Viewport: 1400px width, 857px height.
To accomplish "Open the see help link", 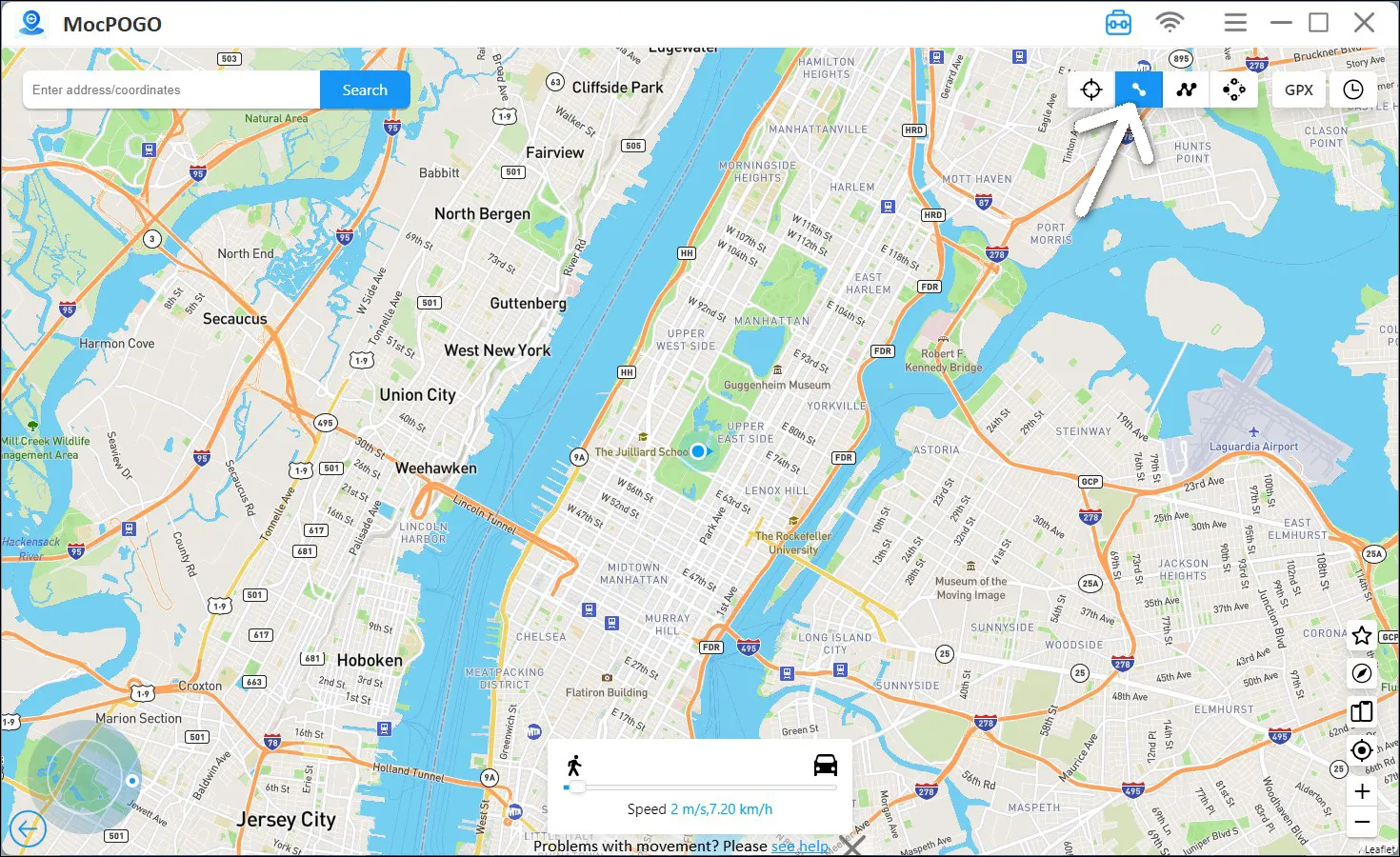I will click(x=800, y=846).
